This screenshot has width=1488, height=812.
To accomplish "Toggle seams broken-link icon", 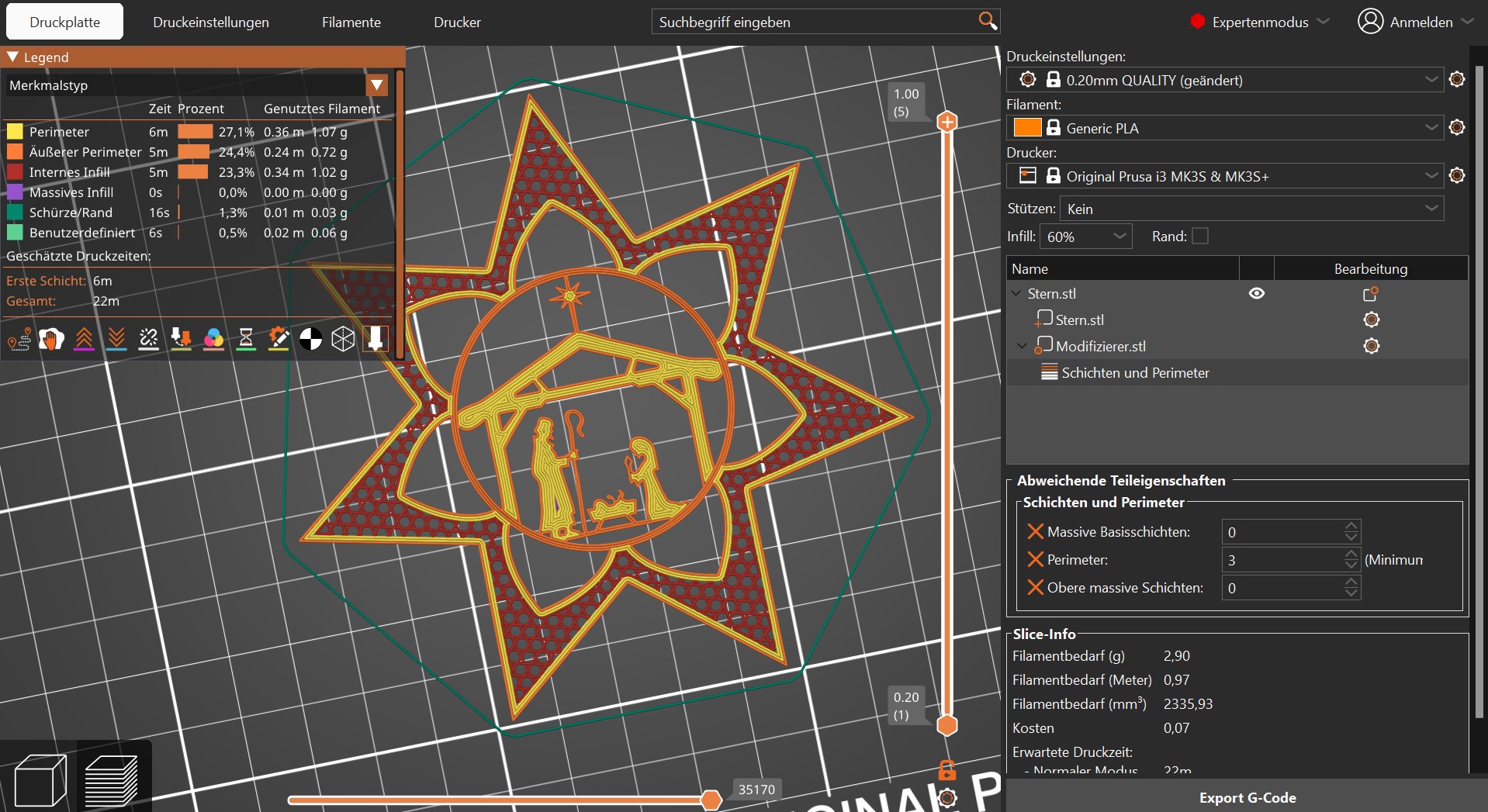I will pos(149,339).
